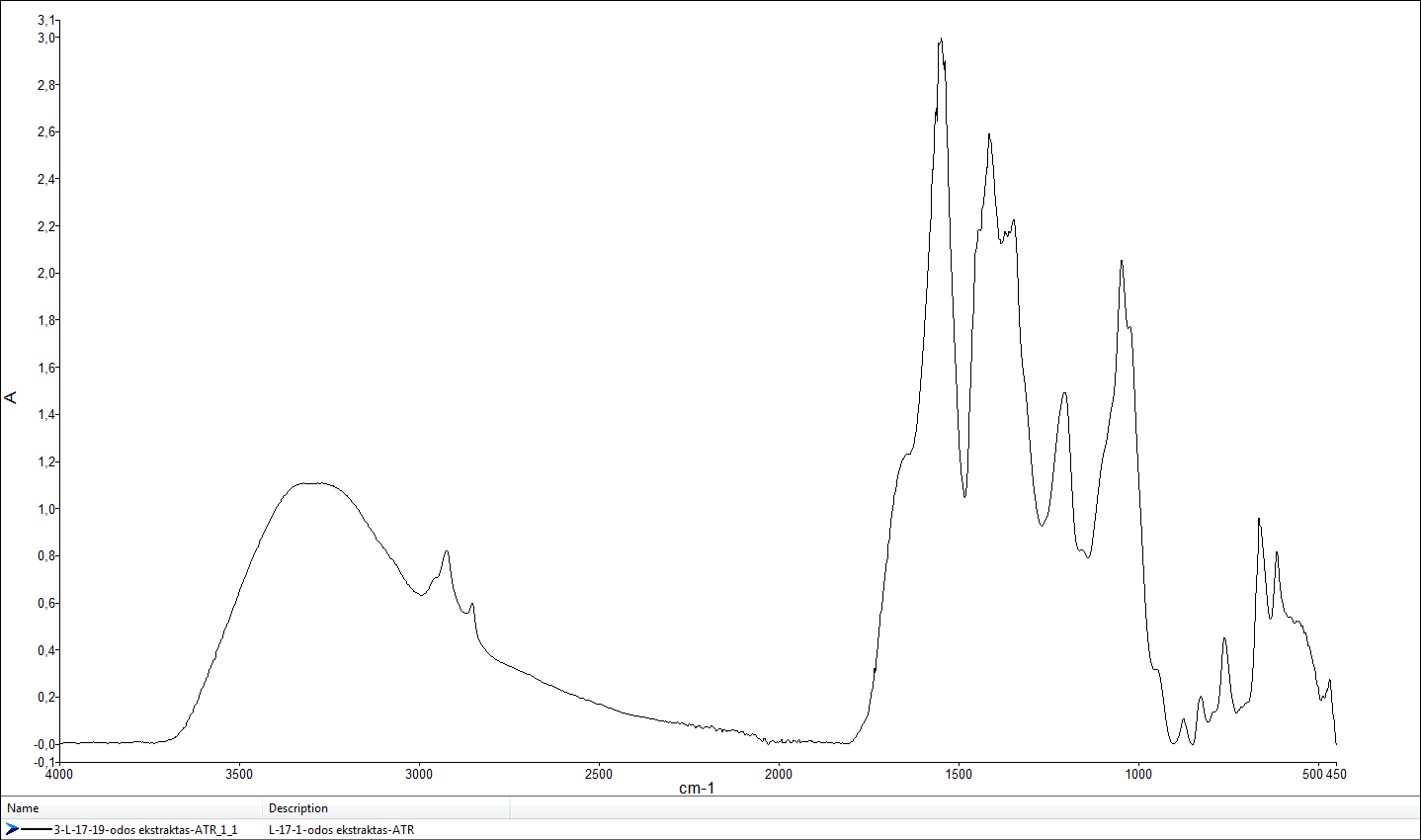Click the broad band maximum near 3300 cm-1
Viewport: 1421px width, 840px height.
(x=312, y=483)
